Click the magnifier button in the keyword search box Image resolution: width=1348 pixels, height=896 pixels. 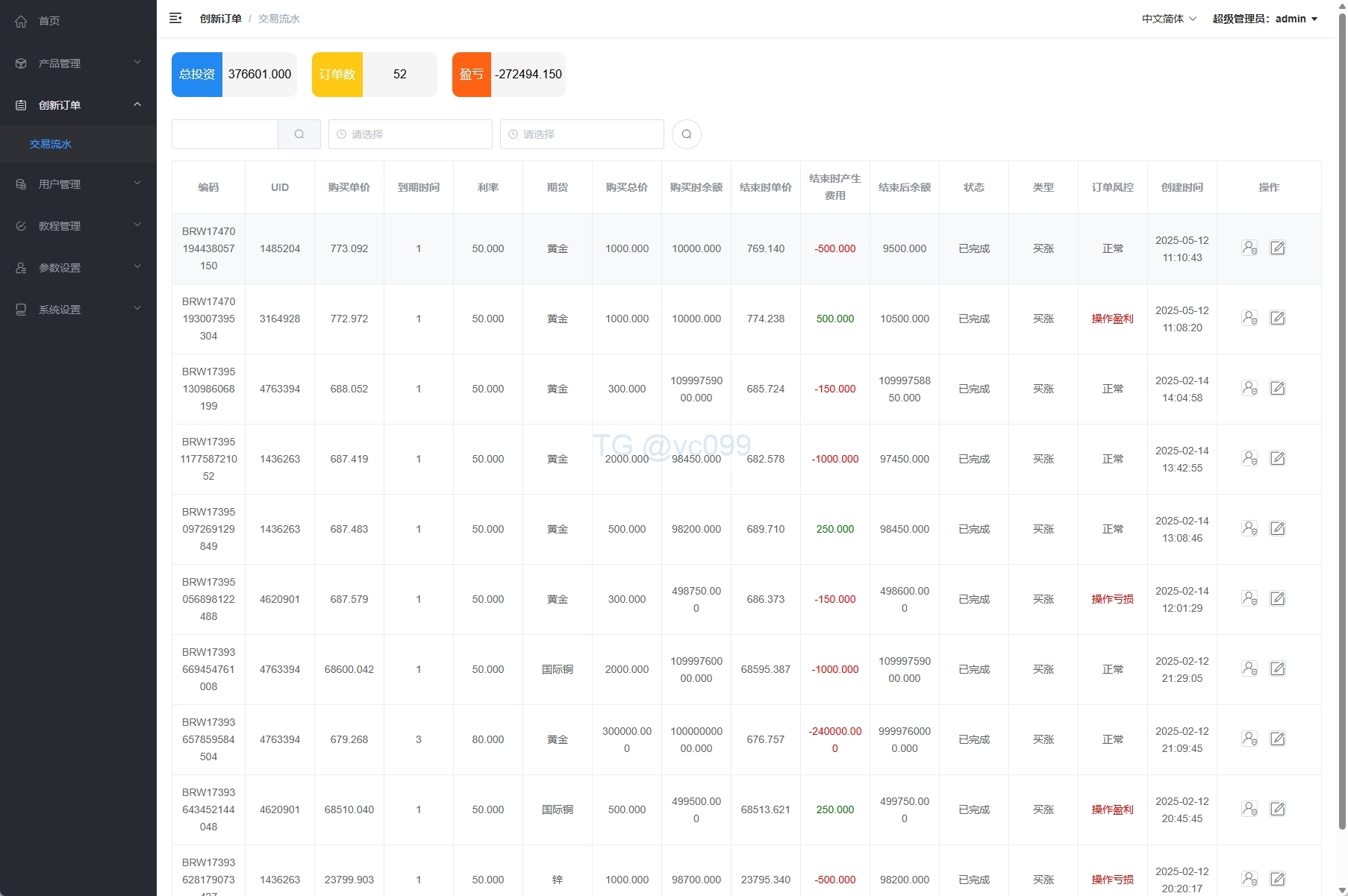(x=299, y=134)
